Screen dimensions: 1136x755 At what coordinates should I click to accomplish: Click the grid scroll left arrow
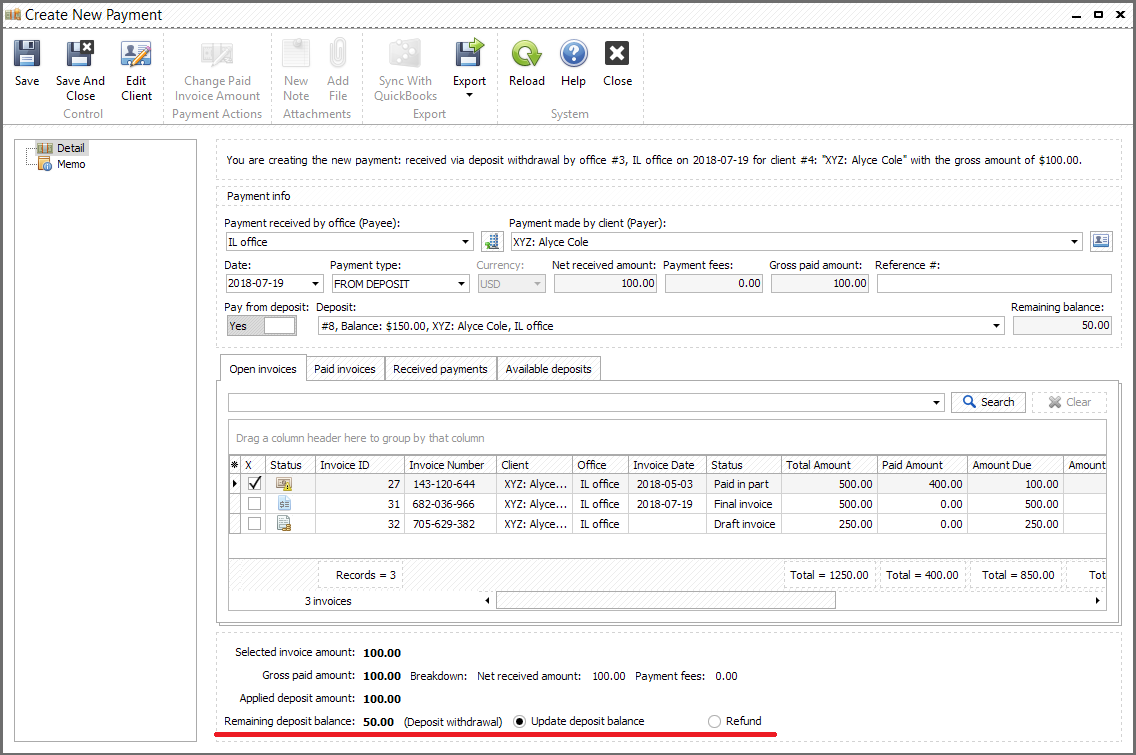[487, 600]
